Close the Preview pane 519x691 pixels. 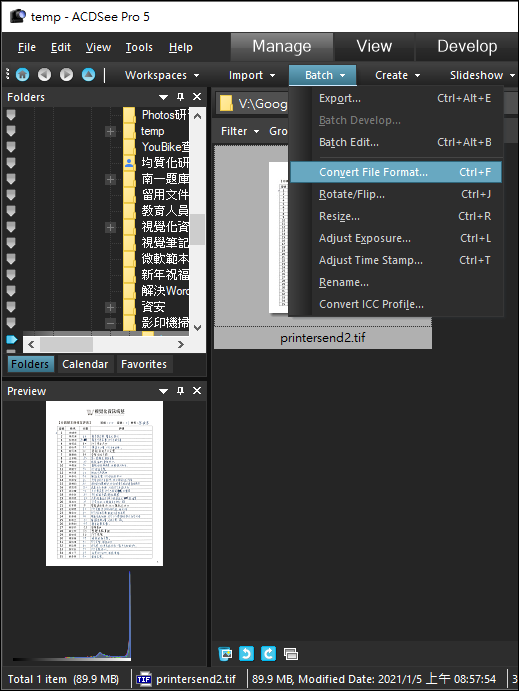197,390
